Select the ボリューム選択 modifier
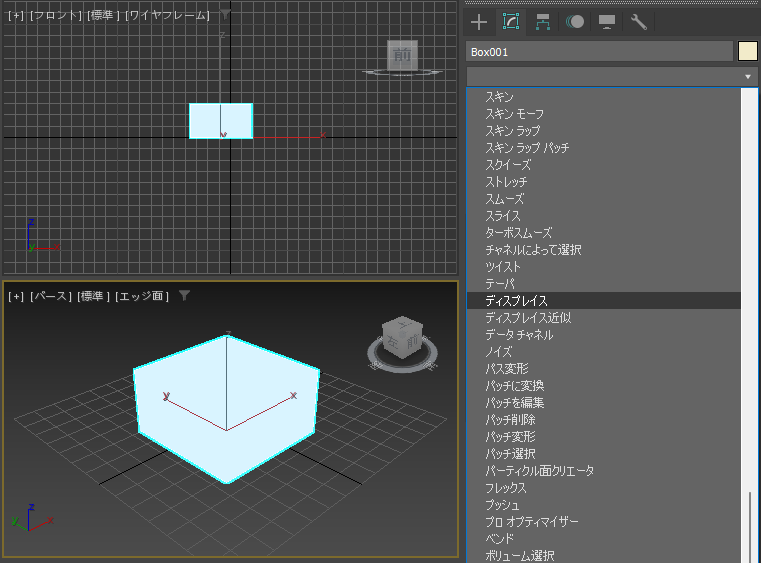Screen dimensions: 761x563 click(604, 555)
